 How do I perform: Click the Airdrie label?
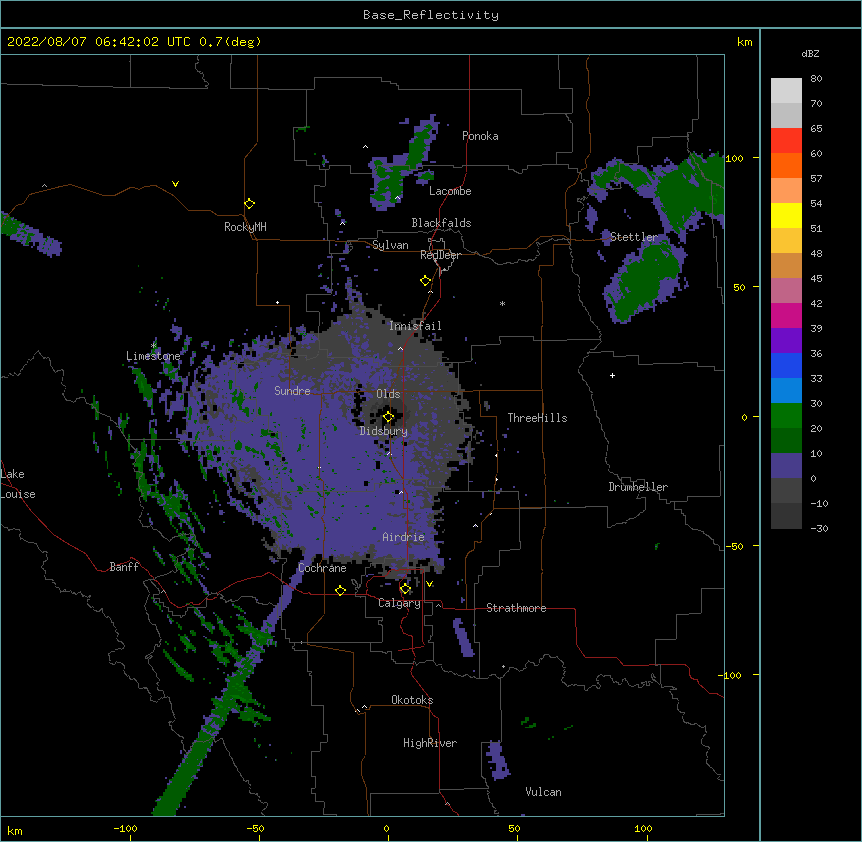click(x=403, y=537)
